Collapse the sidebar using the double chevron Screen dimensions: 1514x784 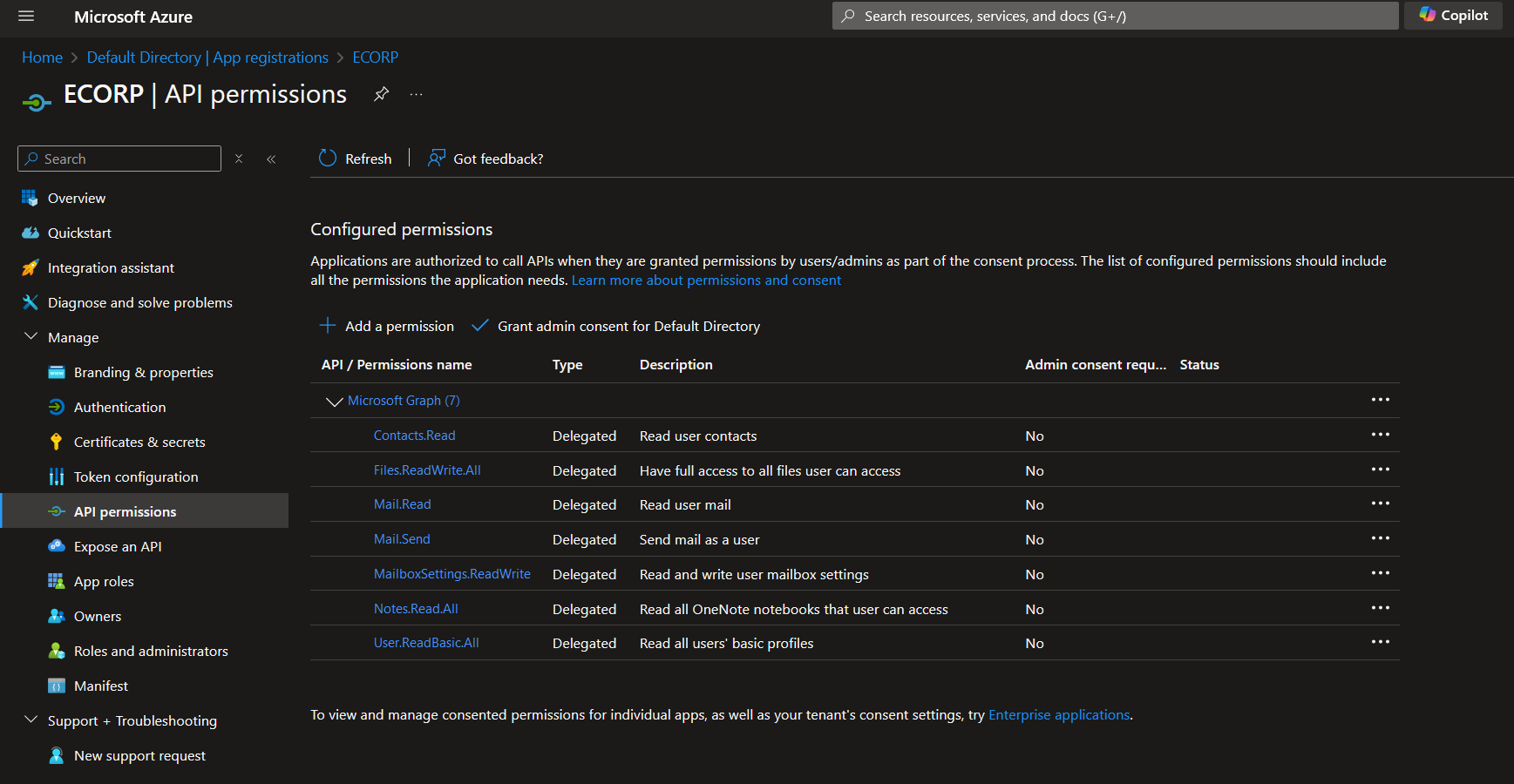coord(271,159)
